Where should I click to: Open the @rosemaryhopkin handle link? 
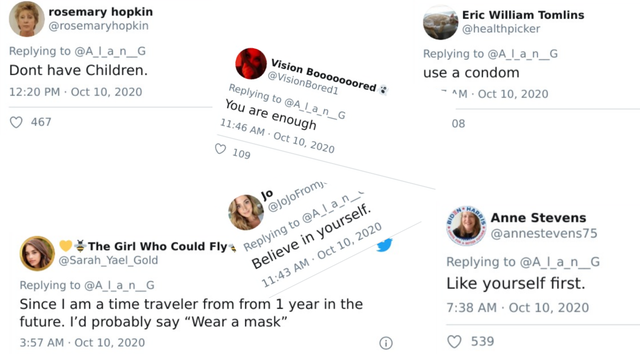98,26
